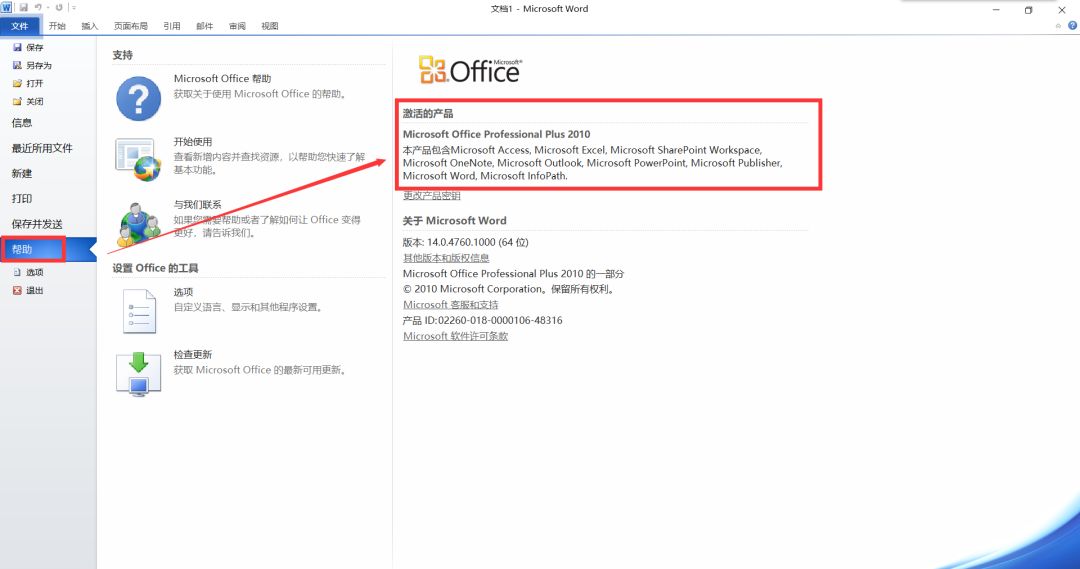This screenshot has height=569, width=1080.
Task: Close the Word window
Action: (x=1062, y=10)
